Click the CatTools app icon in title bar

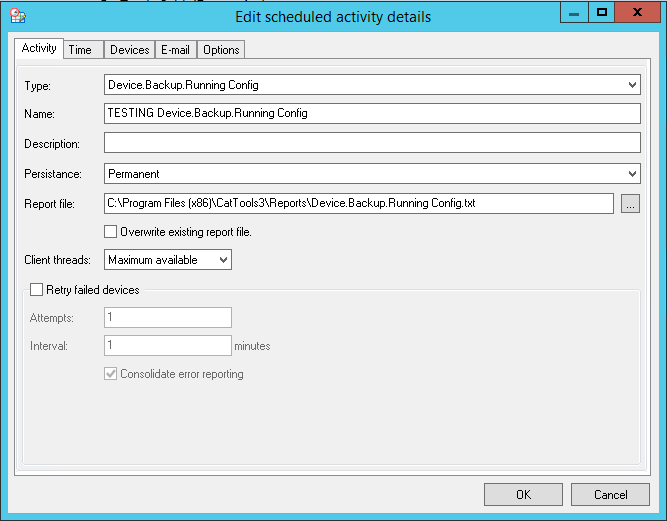pos(18,16)
